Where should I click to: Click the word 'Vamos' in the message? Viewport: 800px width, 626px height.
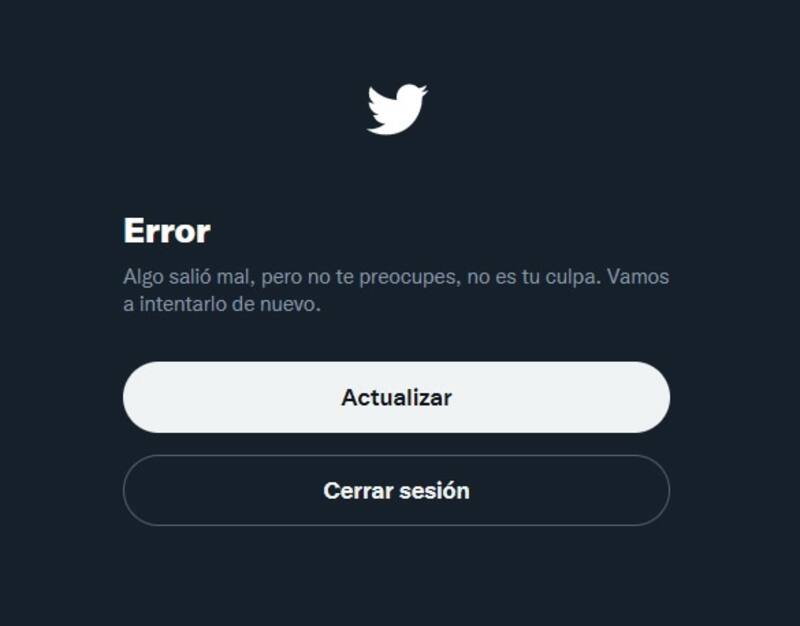click(638, 277)
